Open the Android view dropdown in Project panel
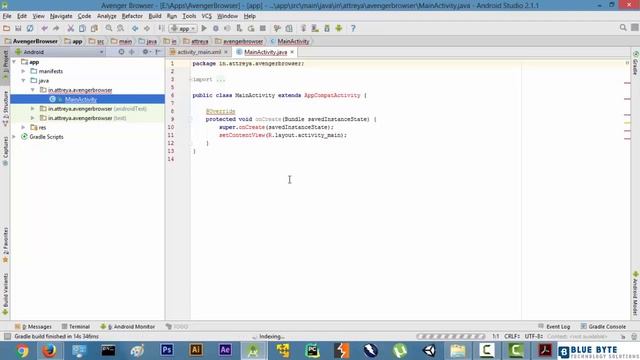This screenshot has width=640, height=360. [59, 52]
